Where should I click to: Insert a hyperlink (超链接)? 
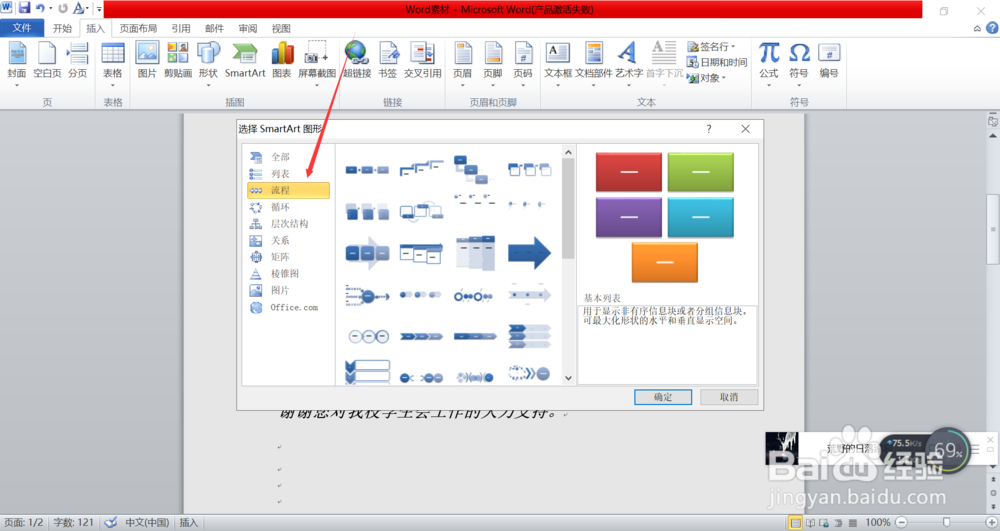pyautogui.click(x=357, y=61)
